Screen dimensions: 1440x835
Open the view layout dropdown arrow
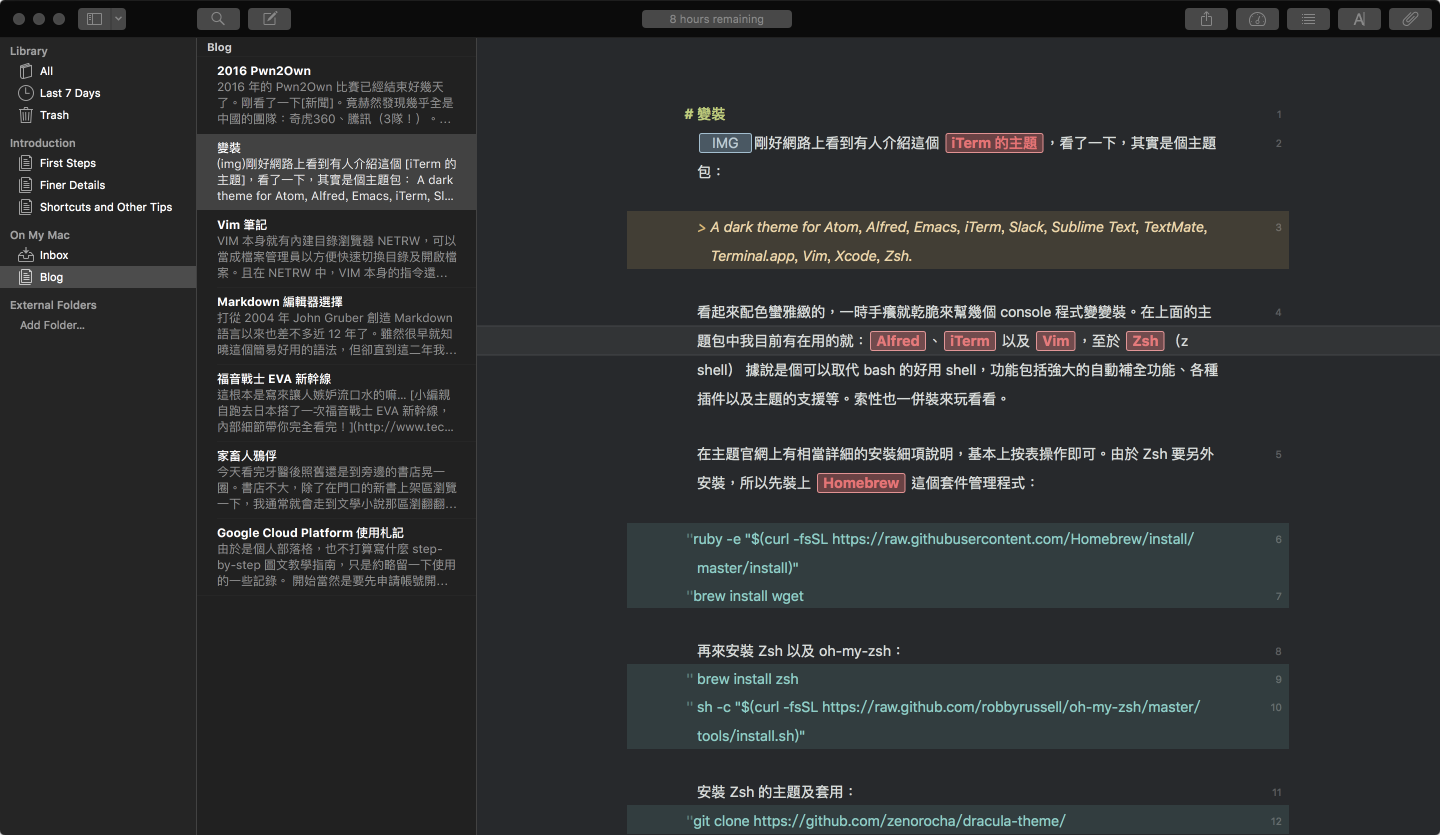(x=119, y=19)
